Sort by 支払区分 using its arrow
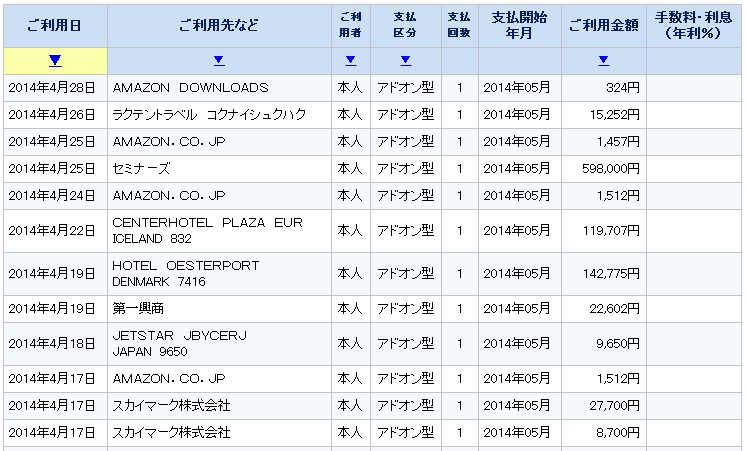 [x=405, y=60]
